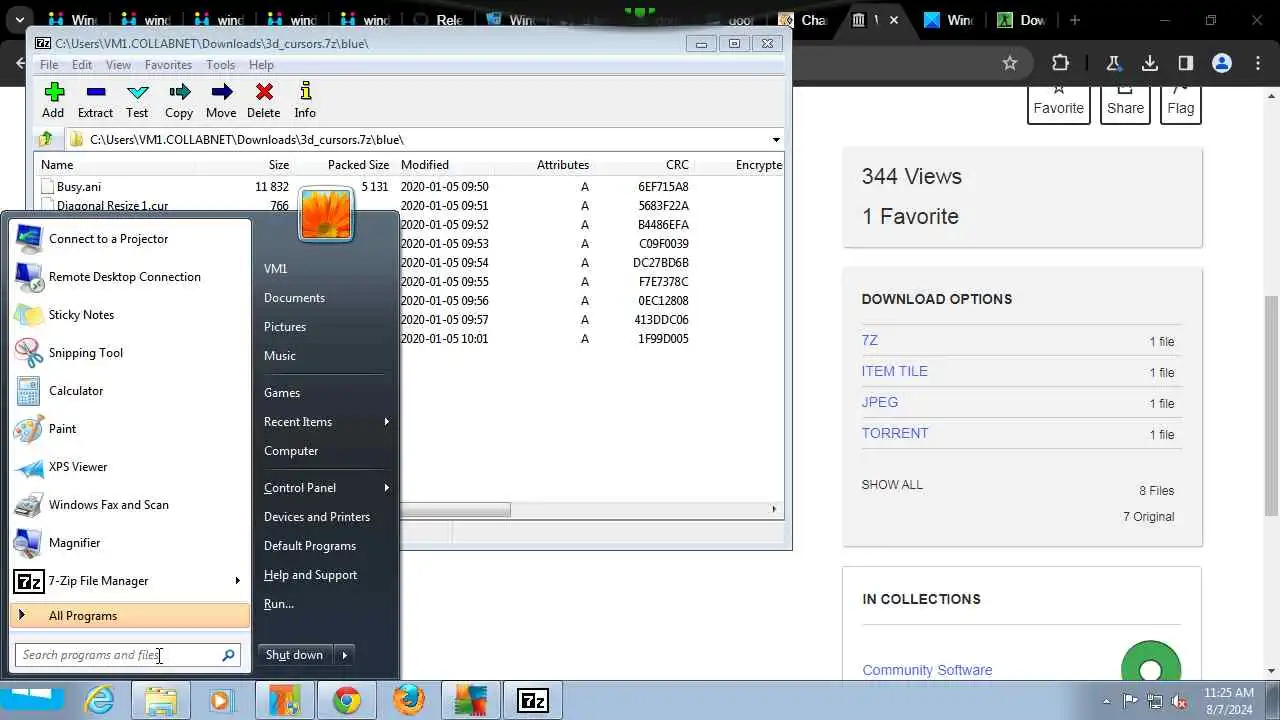1280x720 pixels.
Task: Open Chrome Downloads icon
Action: (1150, 63)
